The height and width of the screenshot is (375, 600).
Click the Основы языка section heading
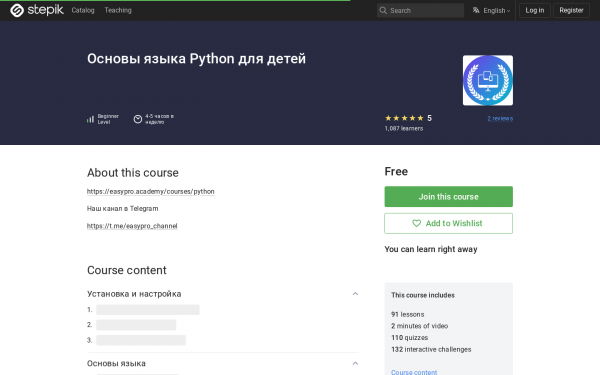click(116, 364)
